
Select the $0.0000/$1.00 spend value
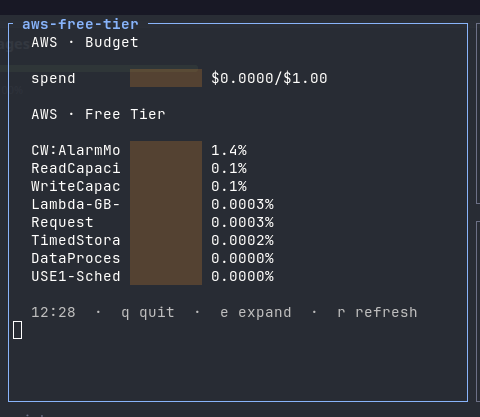click(x=269, y=78)
